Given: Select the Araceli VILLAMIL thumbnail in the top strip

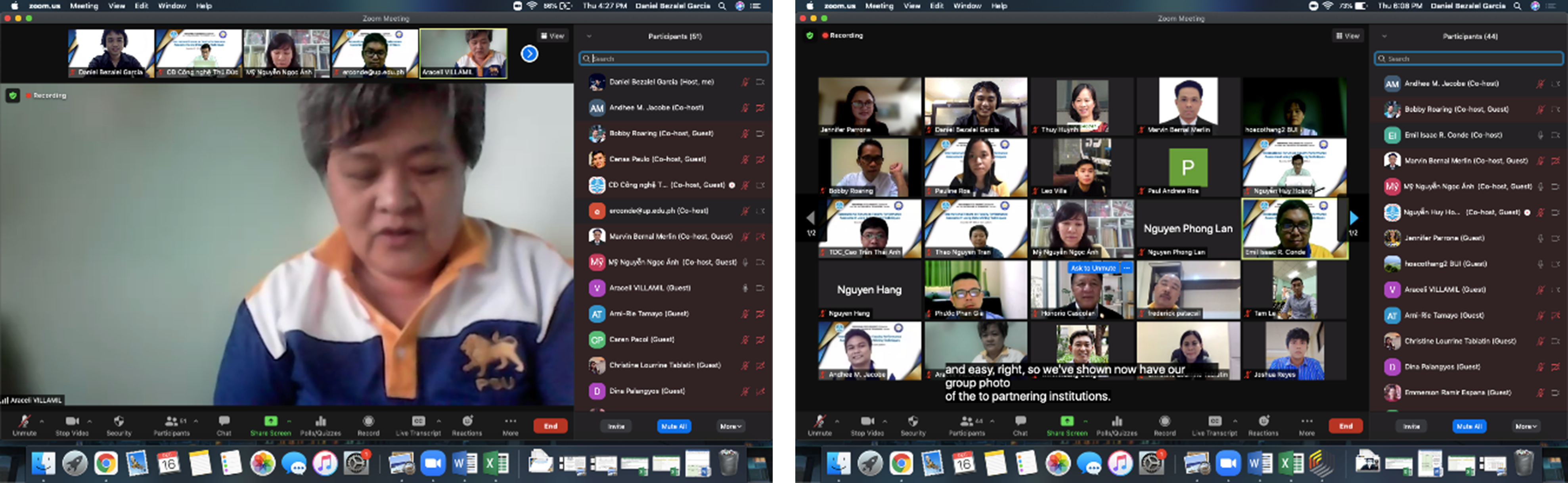Looking at the screenshot, I should tap(463, 53).
